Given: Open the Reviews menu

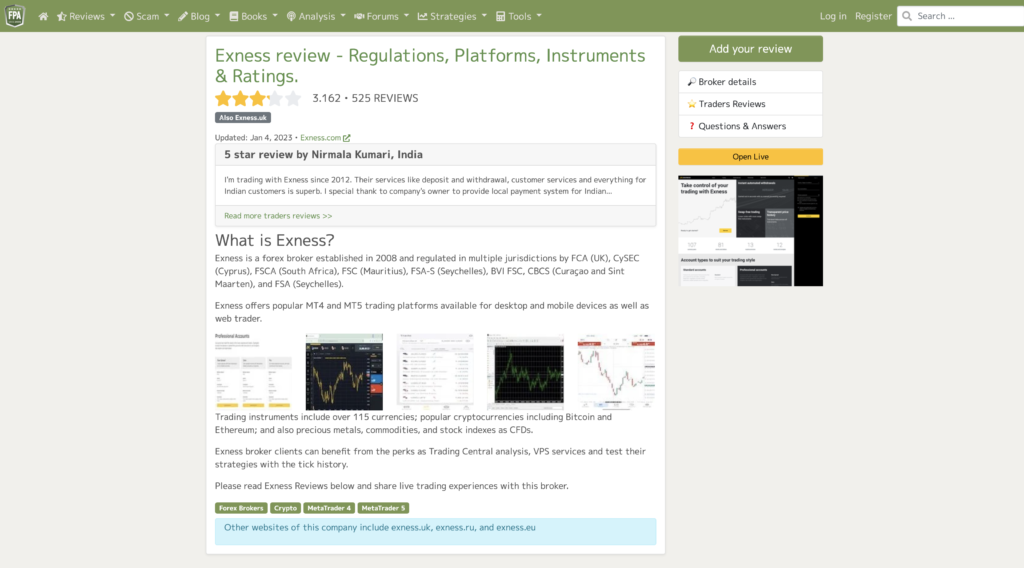Looking at the screenshot, I should 86,16.
